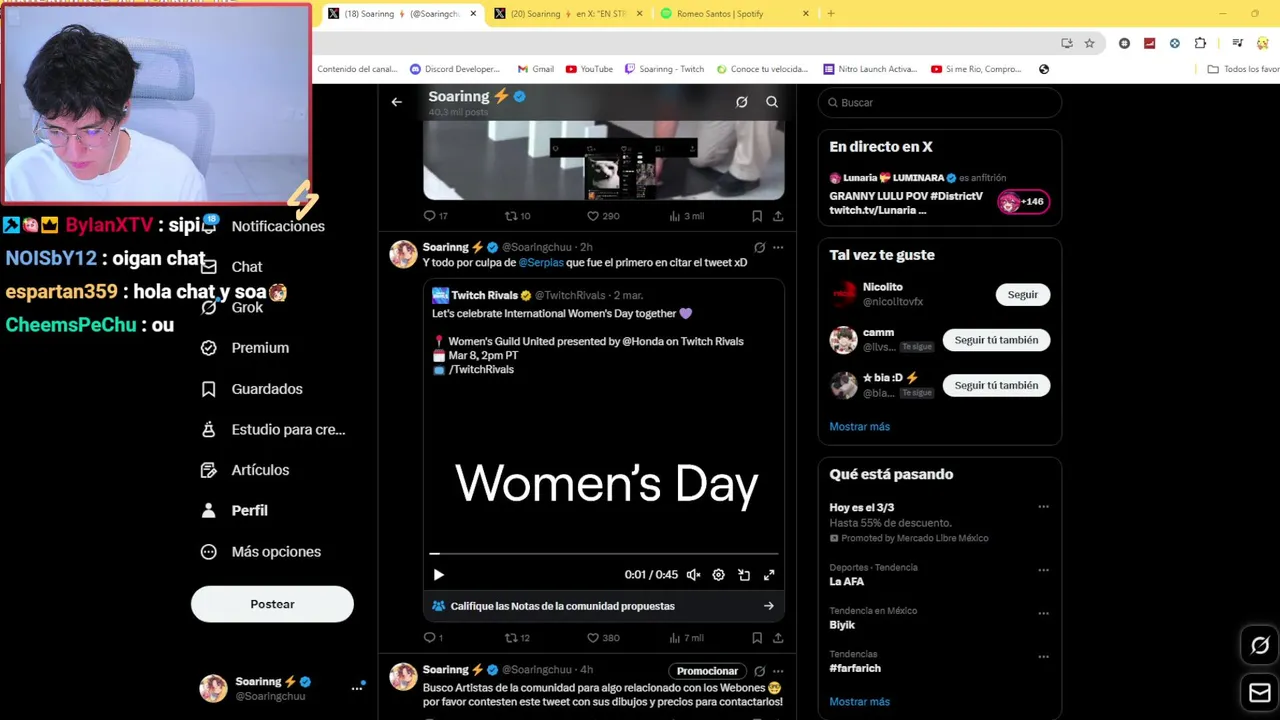The image size is (1280, 720).
Task: Click Mostrar más under Tal vez te guste
Action: click(x=859, y=427)
